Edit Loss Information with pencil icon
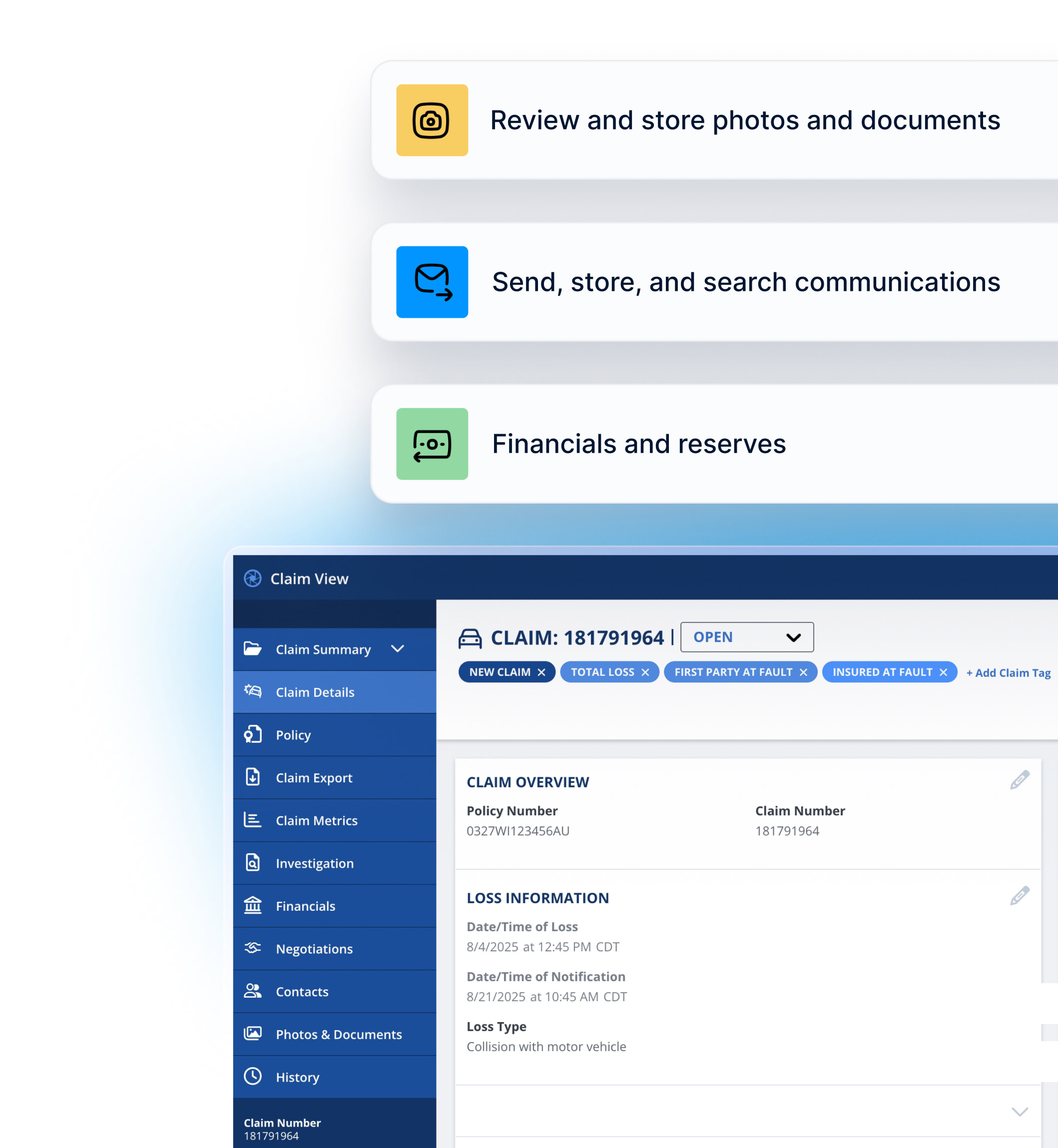Image resolution: width=1058 pixels, height=1148 pixels. coord(1019,896)
